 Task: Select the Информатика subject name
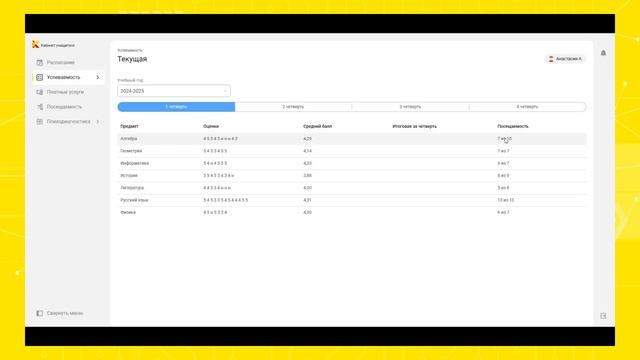(134, 163)
